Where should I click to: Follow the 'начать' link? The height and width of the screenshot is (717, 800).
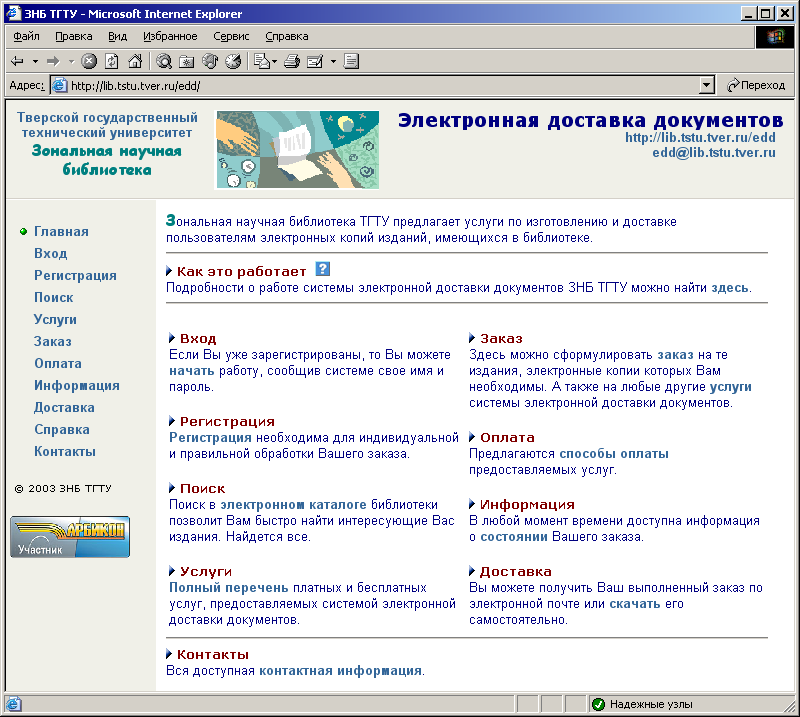tap(192, 371)
